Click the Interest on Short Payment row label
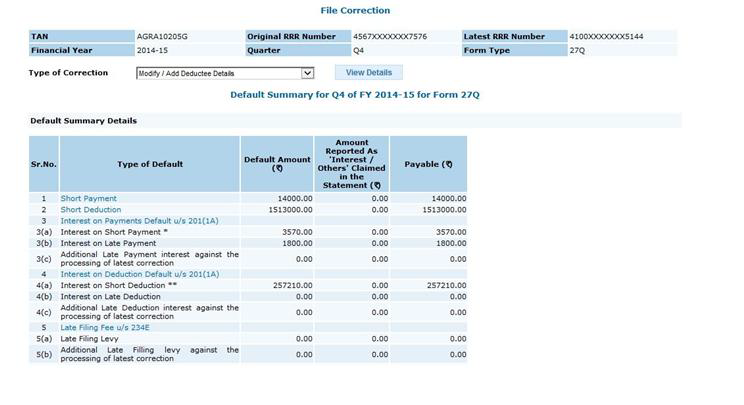Screen dimensions: 744x405 [114, 232]
